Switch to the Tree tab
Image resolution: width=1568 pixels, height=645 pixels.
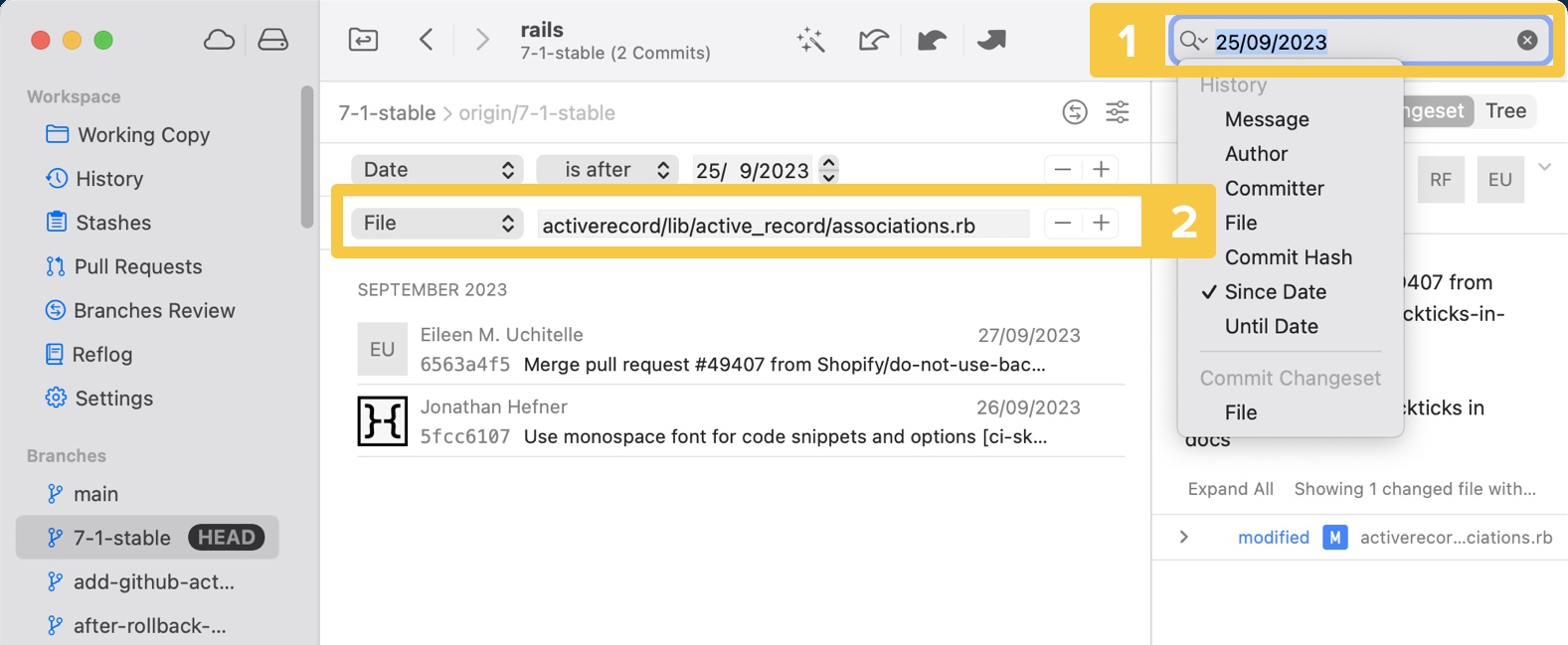click(x=1505, y=111)
